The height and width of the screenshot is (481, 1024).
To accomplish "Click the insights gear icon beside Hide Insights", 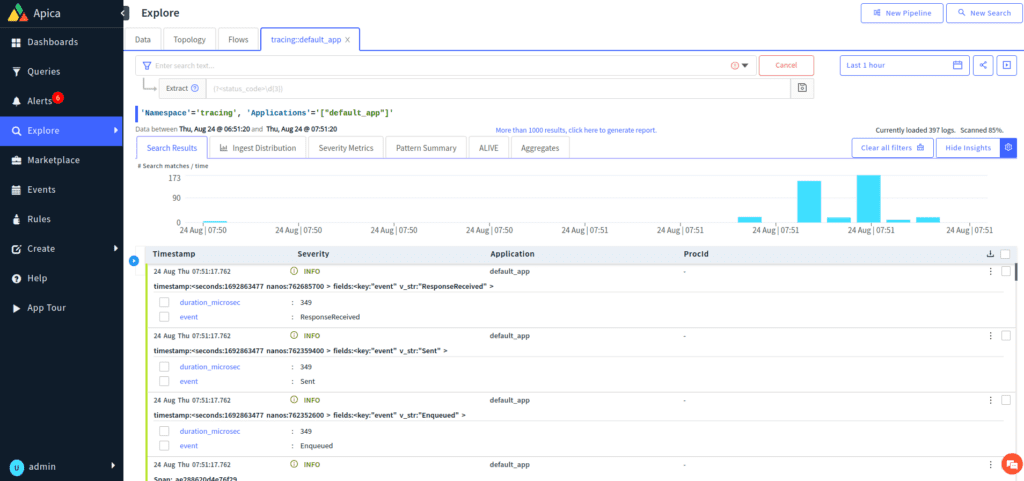I will [x=1008, y=148].
